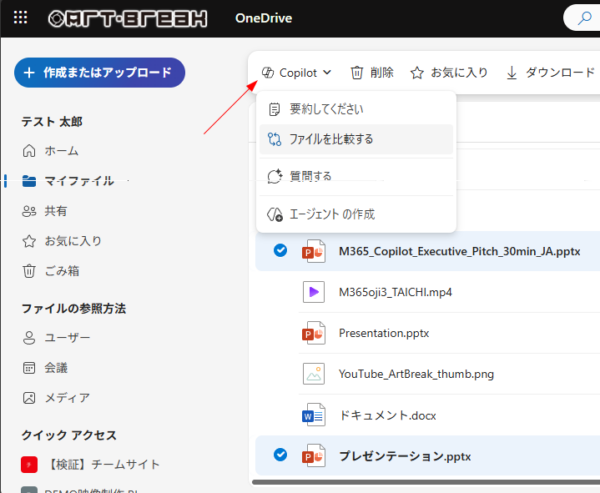Select 要約してください from Copilot menu

[x=326, y=109]
